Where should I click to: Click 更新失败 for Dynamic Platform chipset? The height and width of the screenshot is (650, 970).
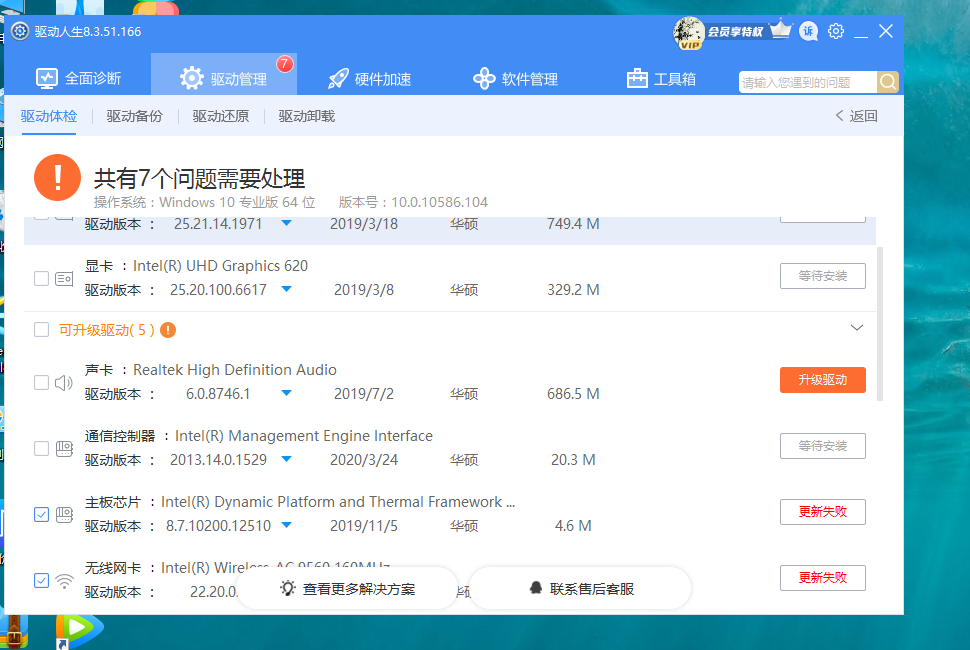pos(823,512)
